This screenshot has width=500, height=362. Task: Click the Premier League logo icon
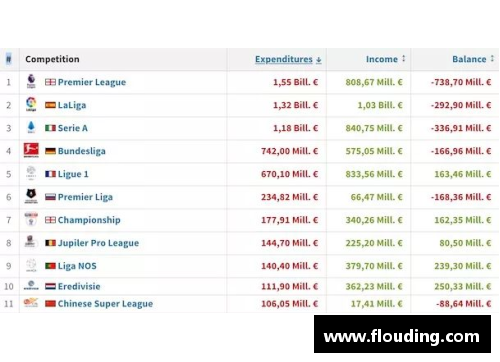31,82
